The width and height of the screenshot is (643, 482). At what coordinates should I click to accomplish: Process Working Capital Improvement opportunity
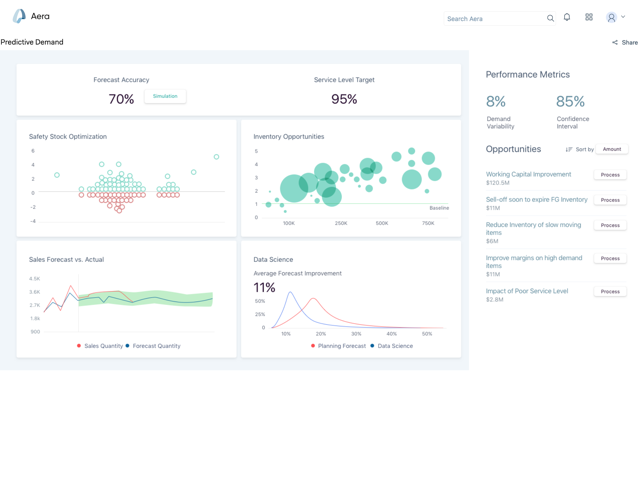610,175
